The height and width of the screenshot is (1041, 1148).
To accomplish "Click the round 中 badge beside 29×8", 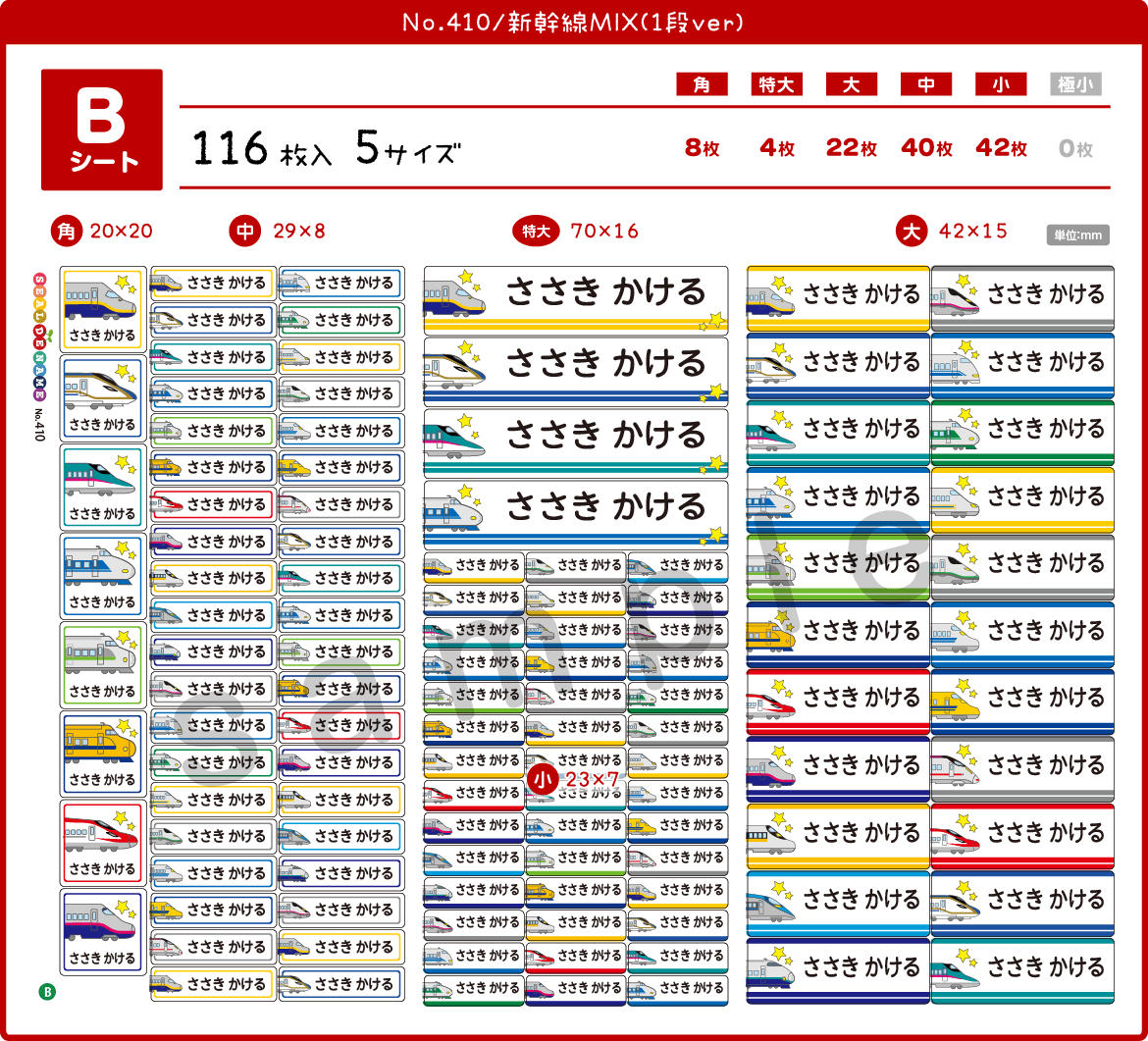I will [x=245, y=232].
